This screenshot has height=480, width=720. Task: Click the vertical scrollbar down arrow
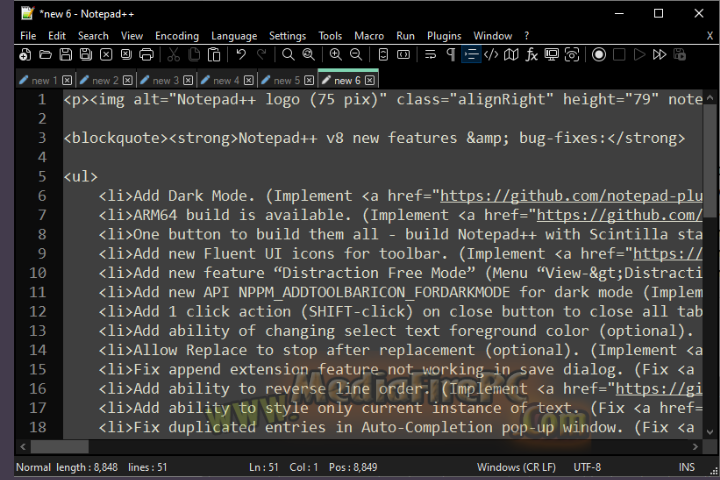pyautogui.click(x=709, y=432)
